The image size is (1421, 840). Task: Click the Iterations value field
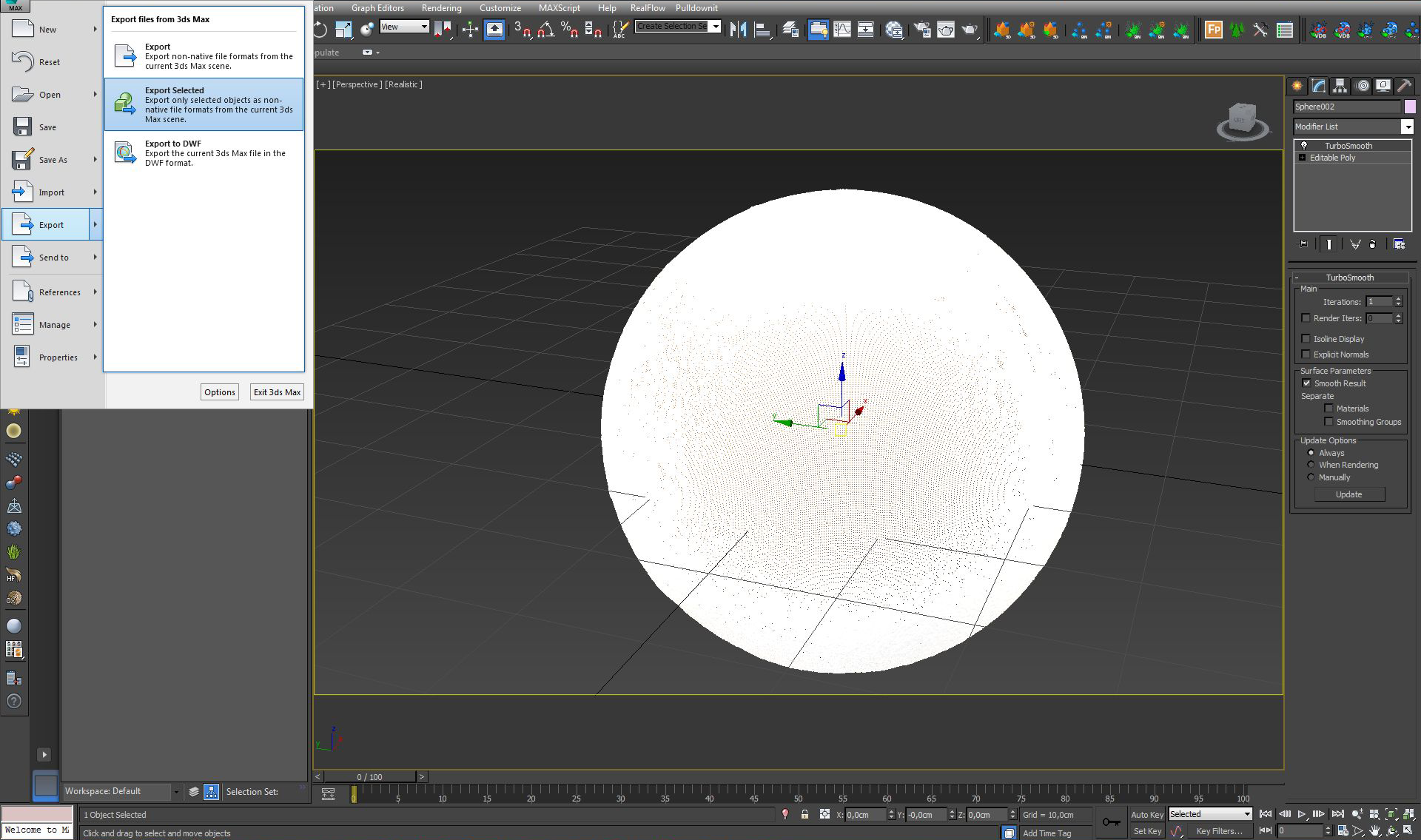tap(1380, 302)
